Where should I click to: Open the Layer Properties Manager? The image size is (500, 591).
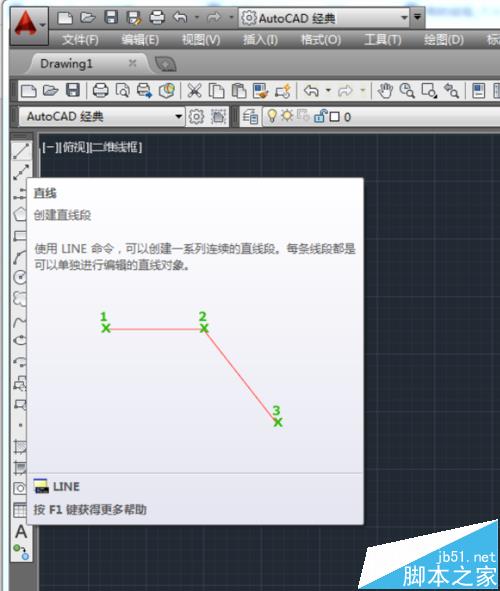click(x=250, y=116)
